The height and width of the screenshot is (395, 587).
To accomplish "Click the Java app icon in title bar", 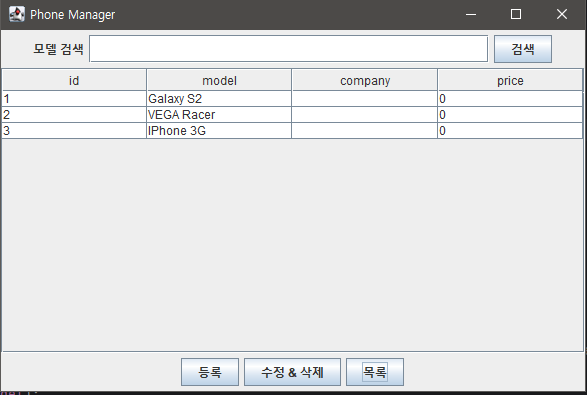I will pyautogui.click(x=17, y=14).
